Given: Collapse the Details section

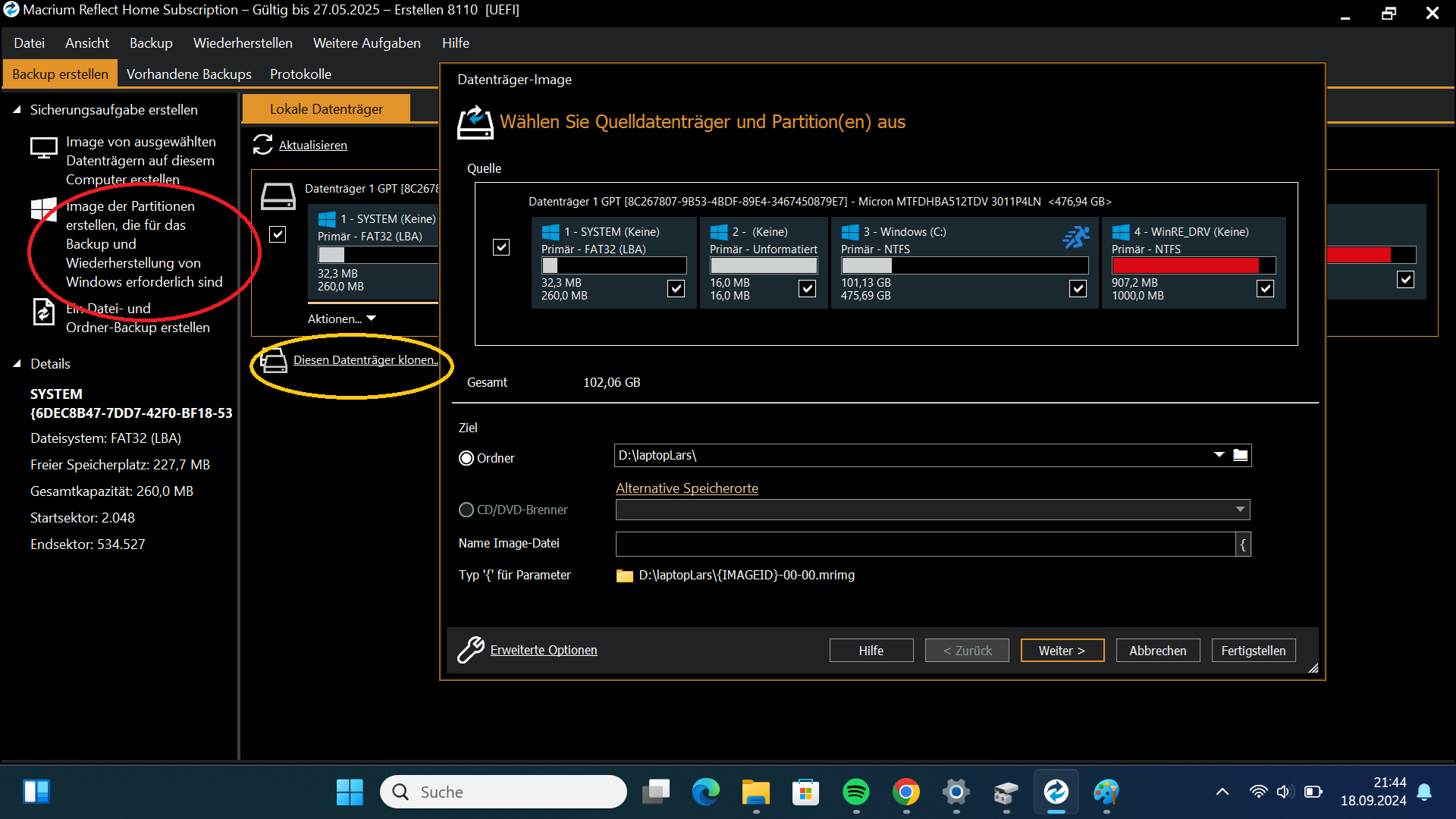Looking at the screenshot, I should [17, 364].
